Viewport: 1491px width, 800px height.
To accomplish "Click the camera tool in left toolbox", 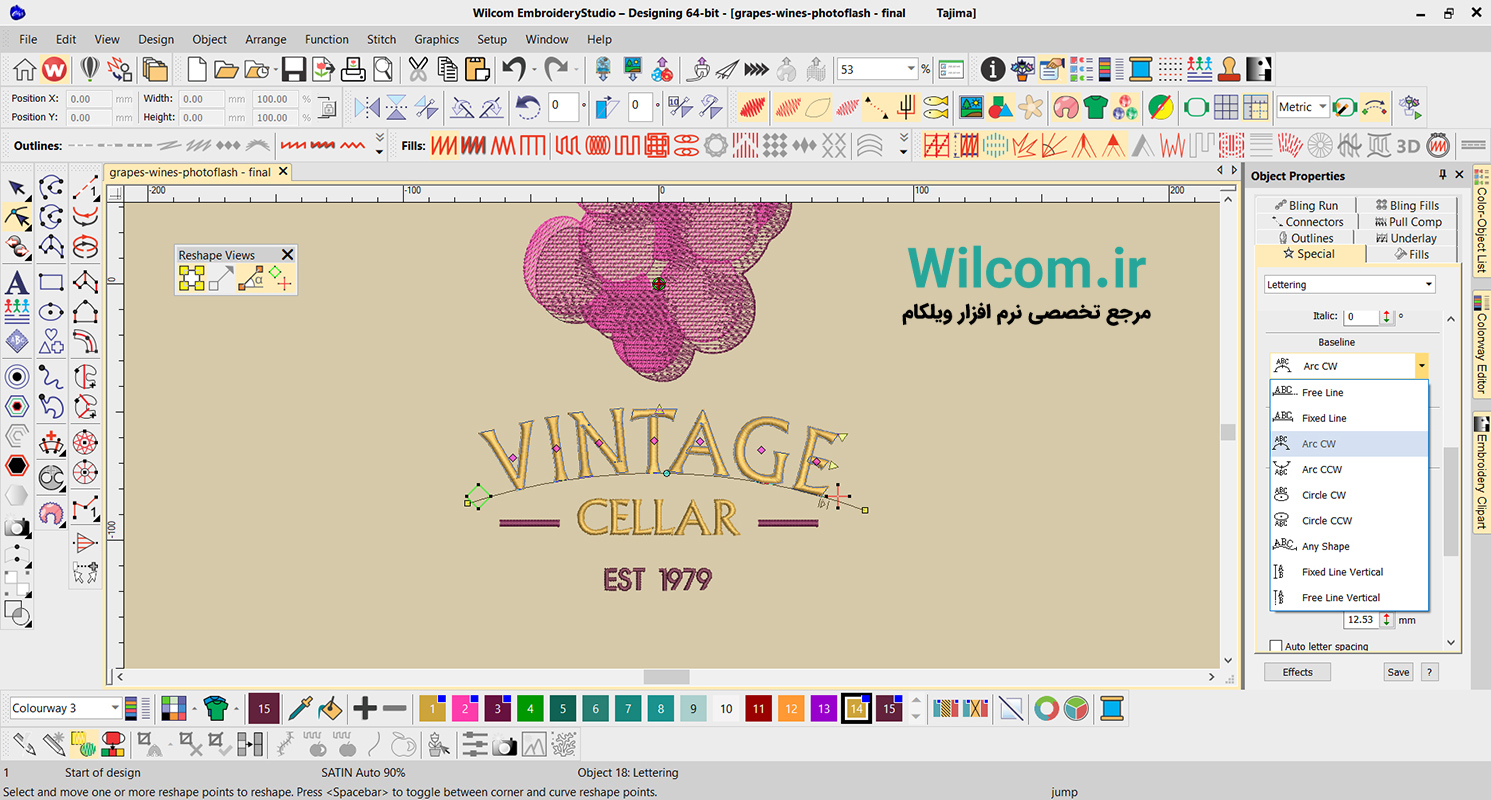I will 17,527.
